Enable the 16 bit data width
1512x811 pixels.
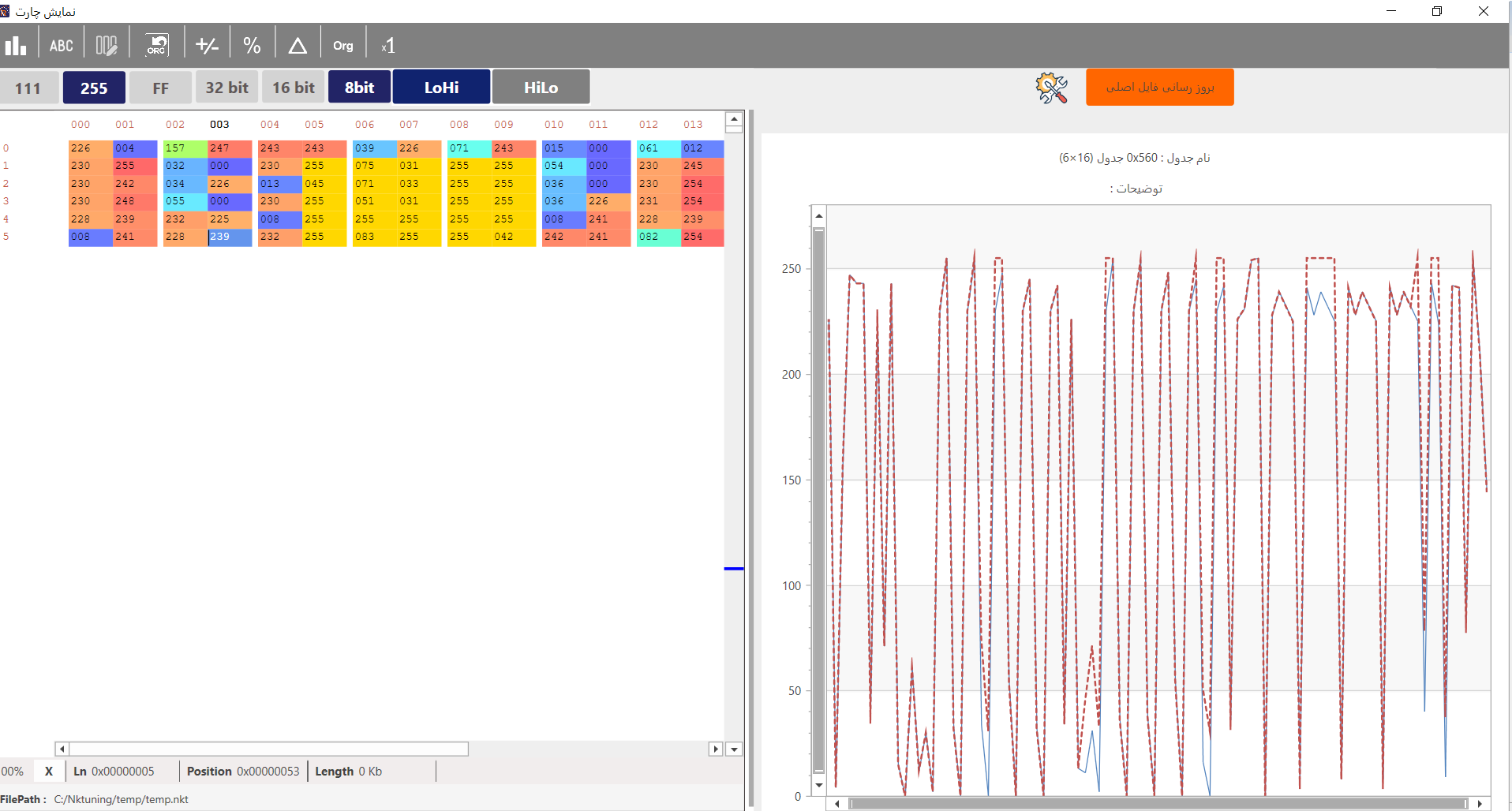point(294,87)
